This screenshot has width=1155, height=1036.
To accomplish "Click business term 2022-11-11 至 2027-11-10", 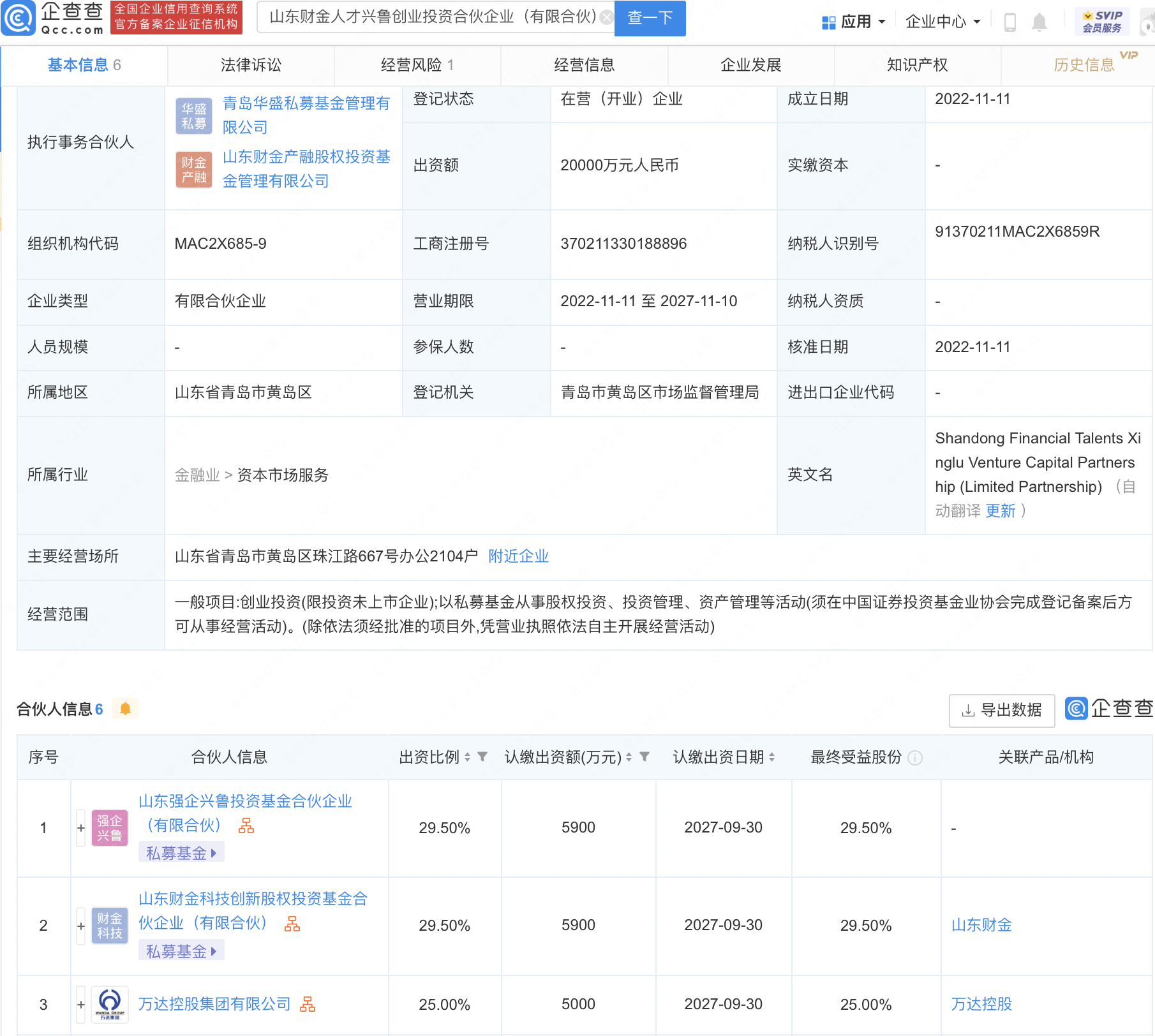I will coord(648,301).
